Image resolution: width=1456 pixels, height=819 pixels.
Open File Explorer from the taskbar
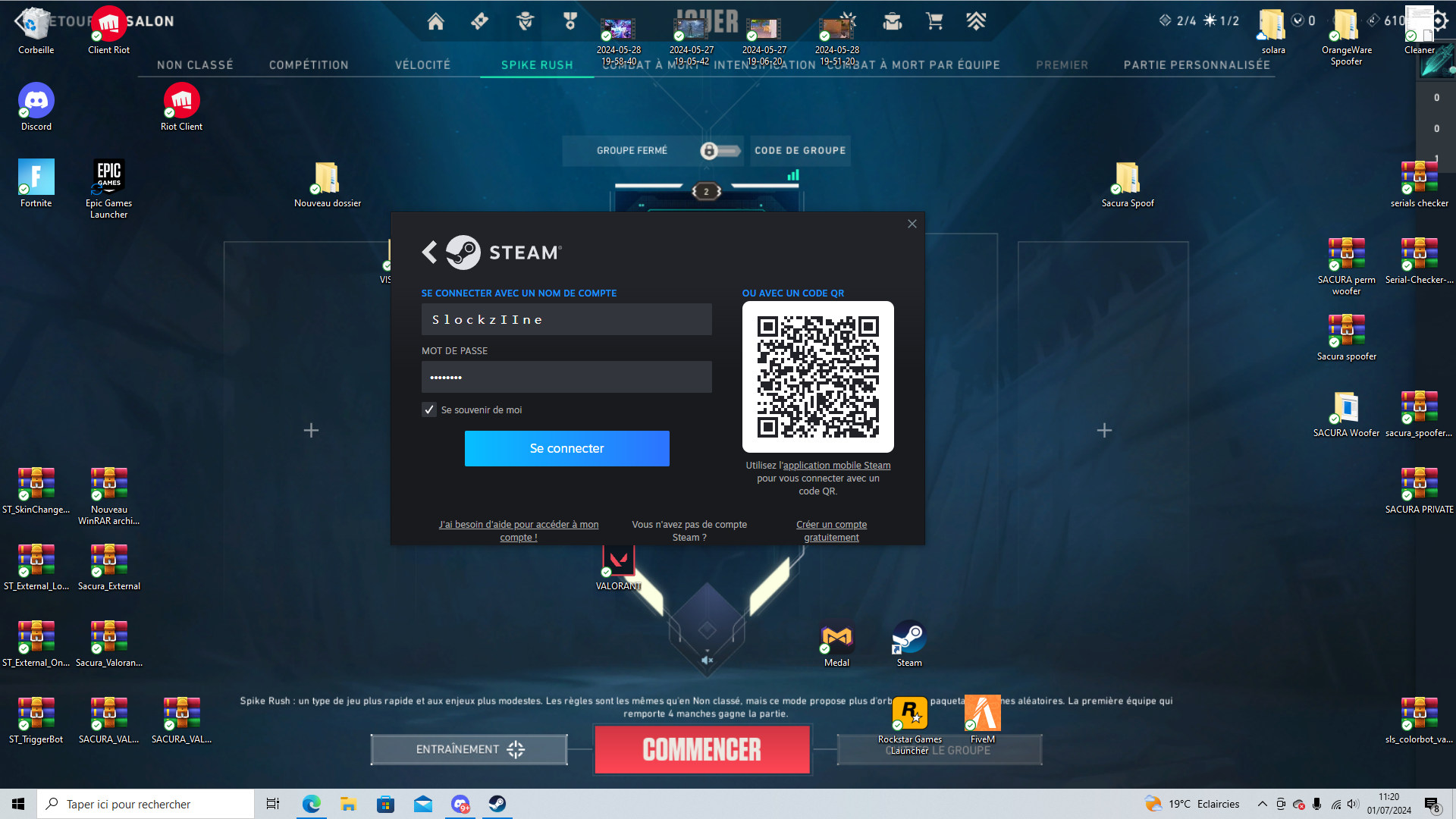pos(348,804)
